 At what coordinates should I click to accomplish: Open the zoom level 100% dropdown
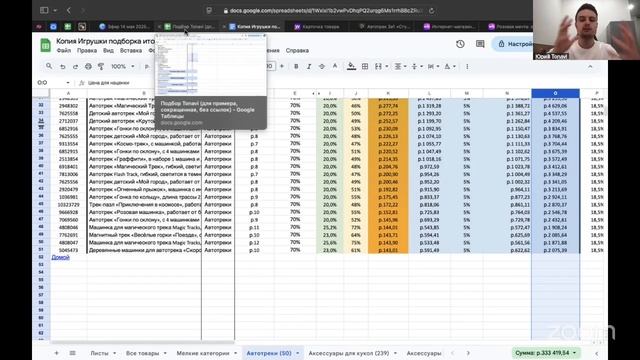click(122, 67)
